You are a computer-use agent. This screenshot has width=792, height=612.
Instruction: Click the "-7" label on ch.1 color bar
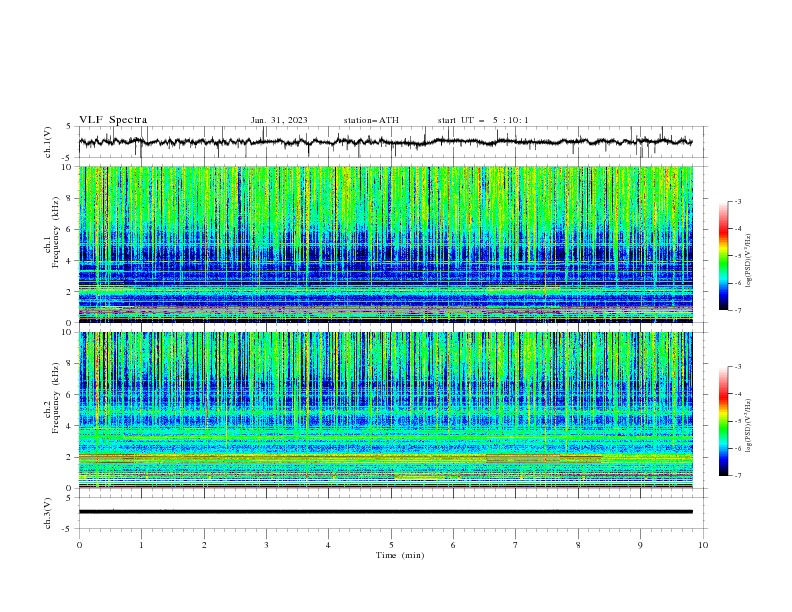(x=738, y=310)
